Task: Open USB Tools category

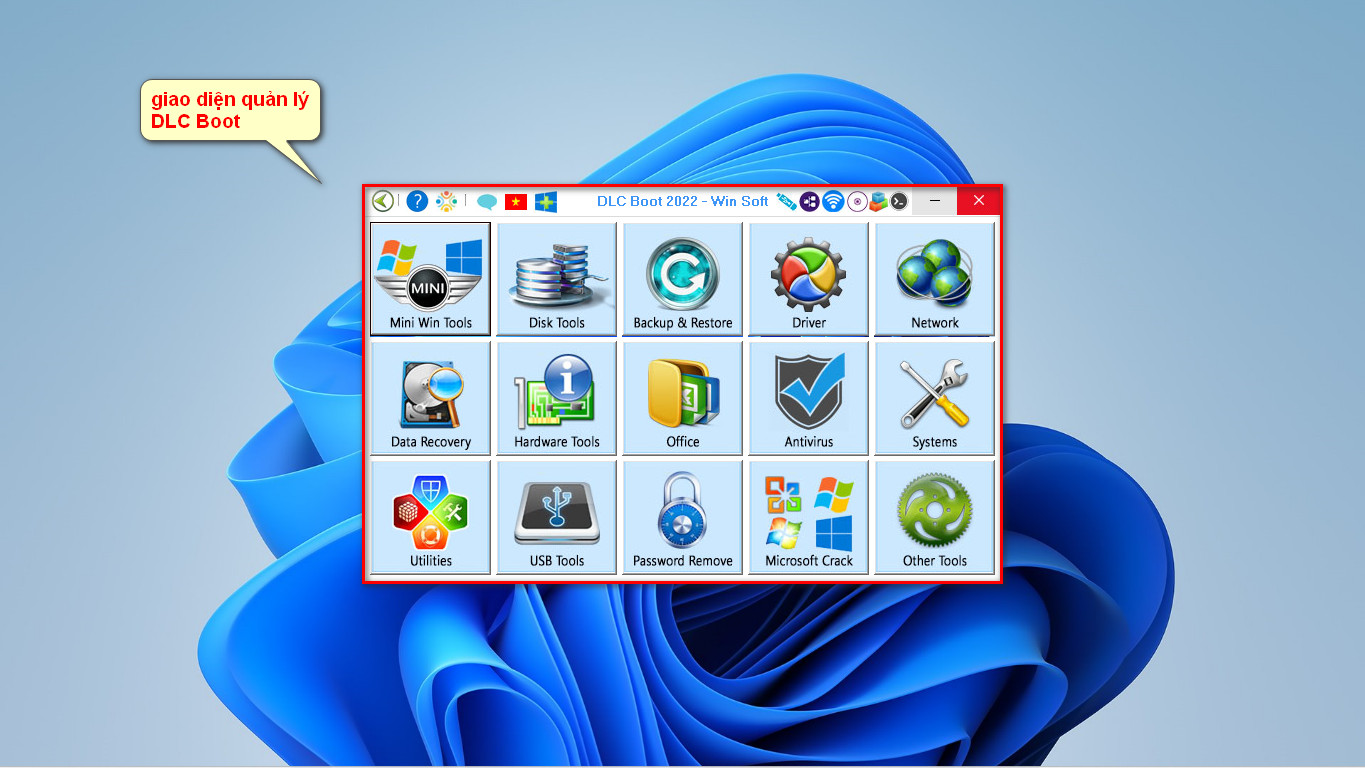Action: [556, 517]
